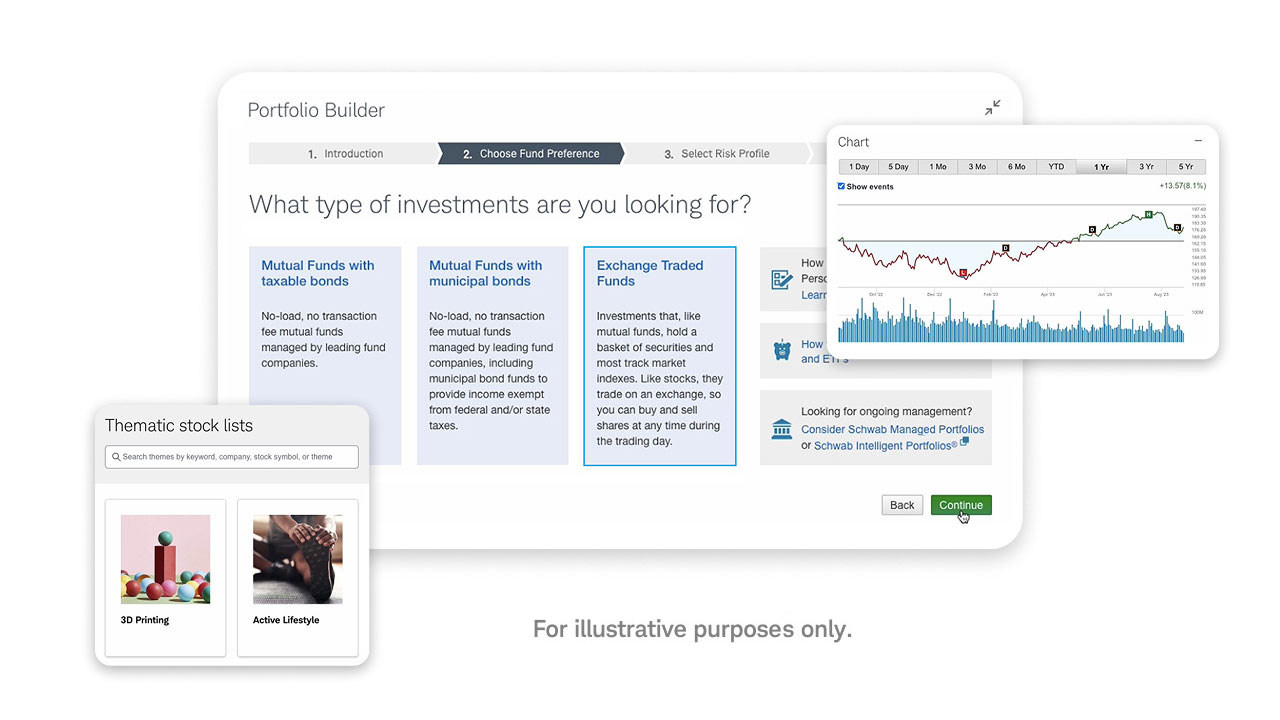1280x720 pixels.
Task: Click the red event marker on the chart line
Action: [x=963, y=272]
